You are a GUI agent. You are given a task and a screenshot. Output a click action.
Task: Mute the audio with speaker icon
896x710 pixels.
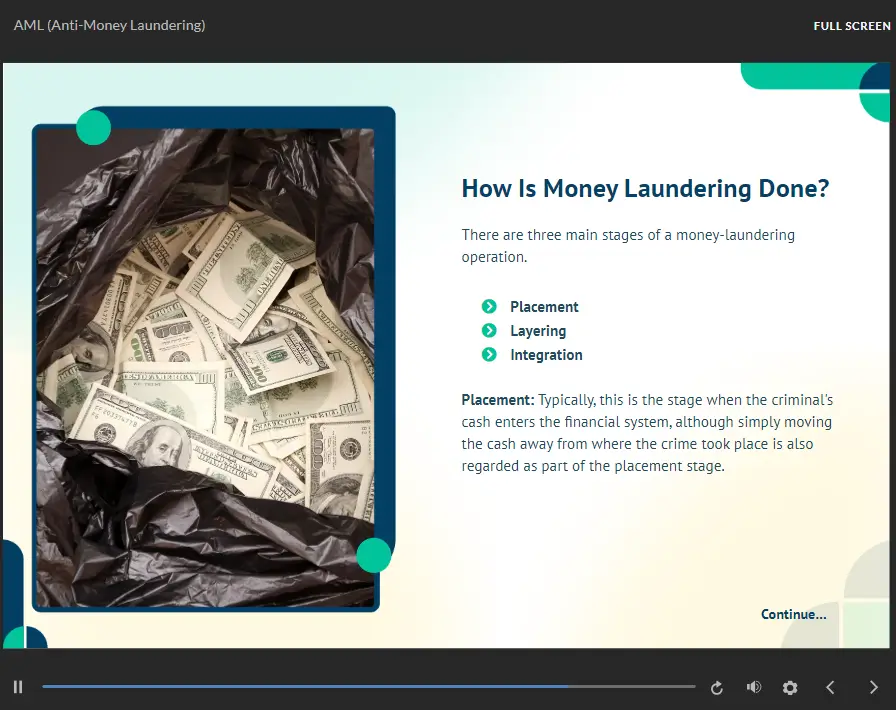754,687
